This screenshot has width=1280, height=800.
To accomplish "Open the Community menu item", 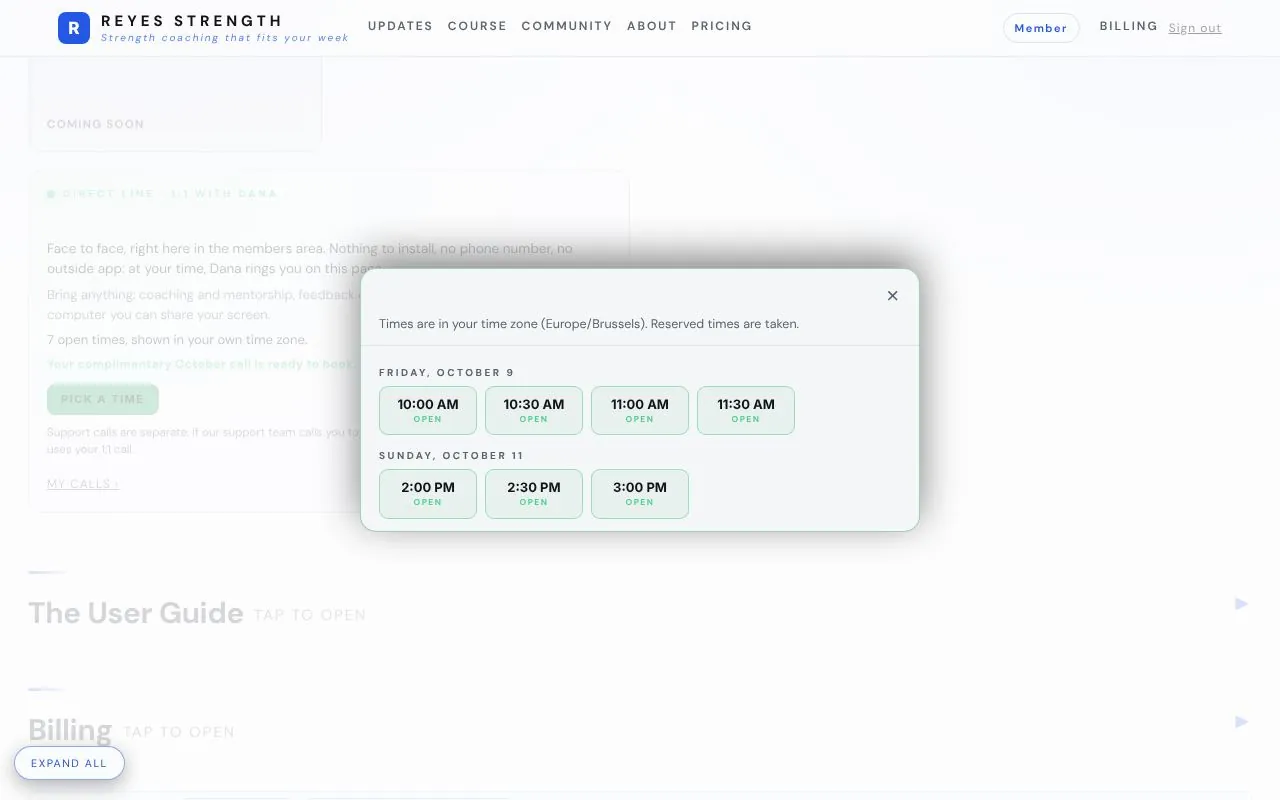I will pos(567,26).
